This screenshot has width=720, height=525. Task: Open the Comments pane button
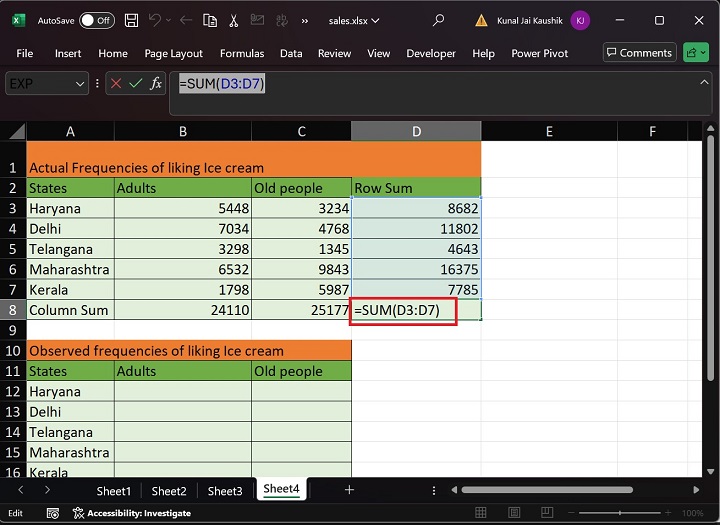pyautogui.click(x=638, y=53)
